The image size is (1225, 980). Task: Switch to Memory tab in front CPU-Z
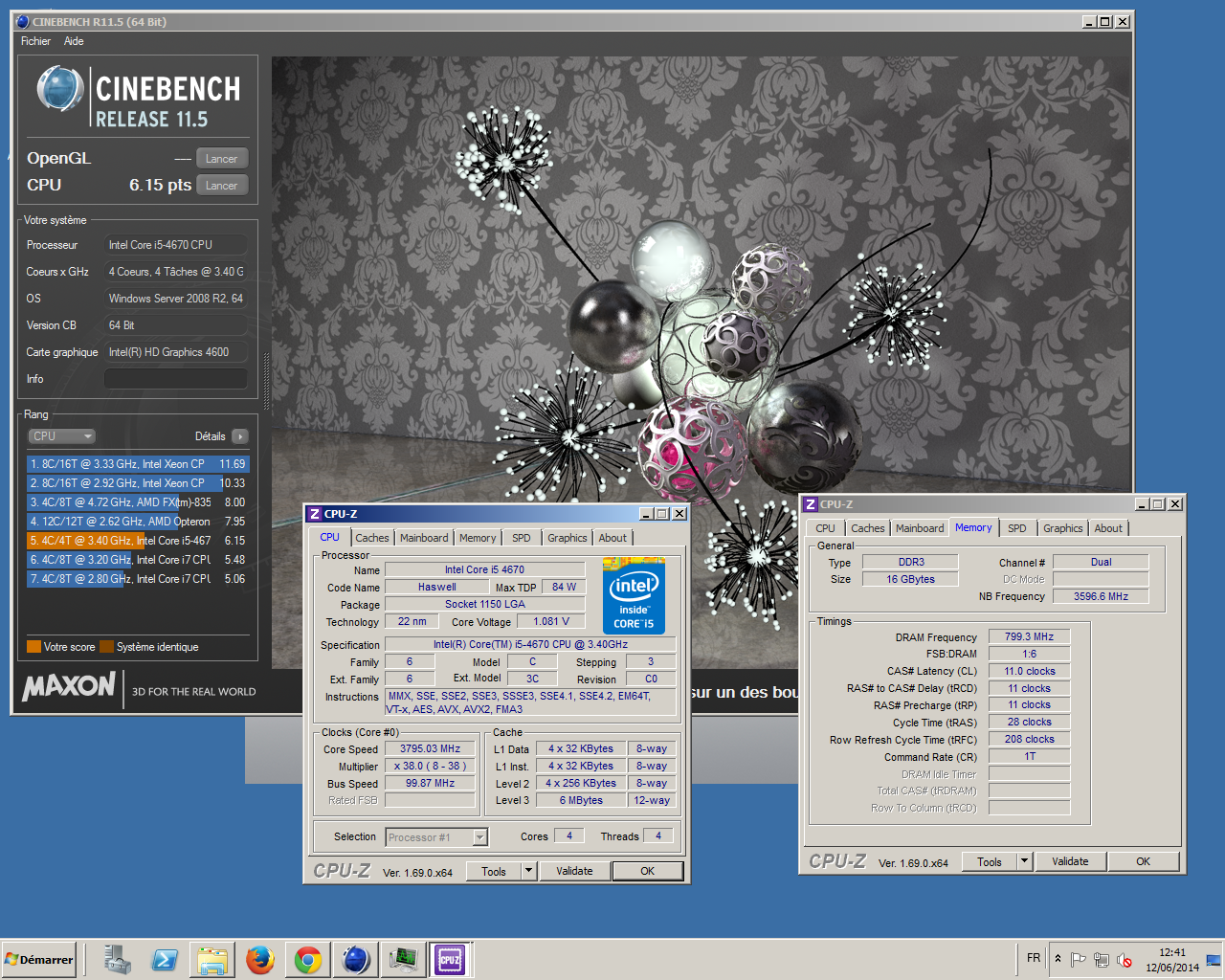coord(478,538)
